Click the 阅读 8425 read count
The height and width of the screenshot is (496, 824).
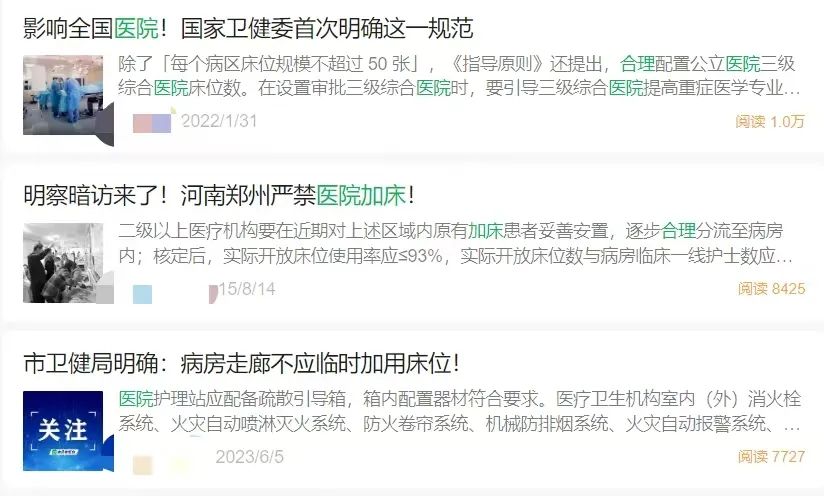[x=771, y=288]
